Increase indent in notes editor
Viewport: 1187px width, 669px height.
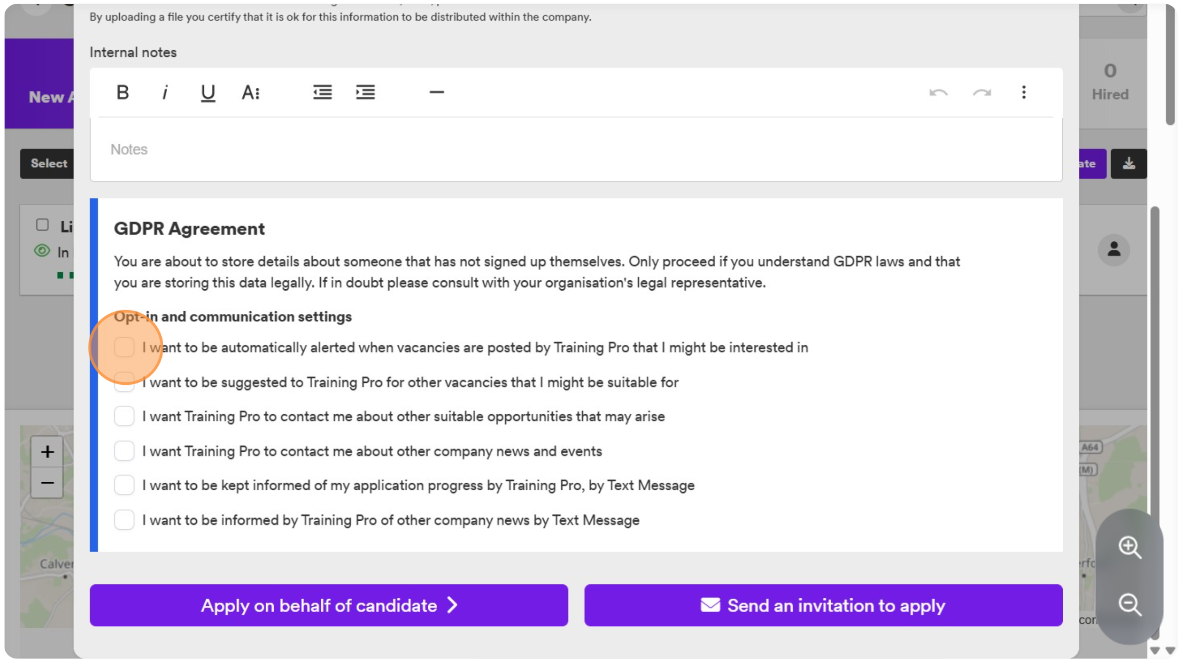click(366, 92)
